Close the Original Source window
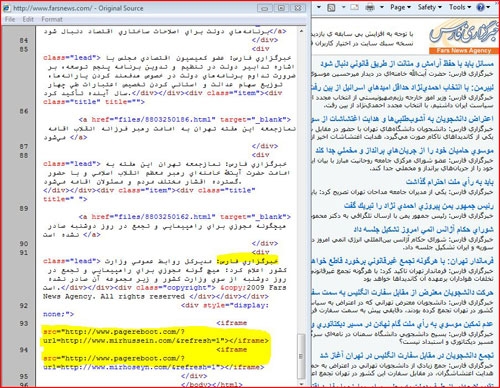Viewport: 500px width, 388px height. (x=298, y=8)
